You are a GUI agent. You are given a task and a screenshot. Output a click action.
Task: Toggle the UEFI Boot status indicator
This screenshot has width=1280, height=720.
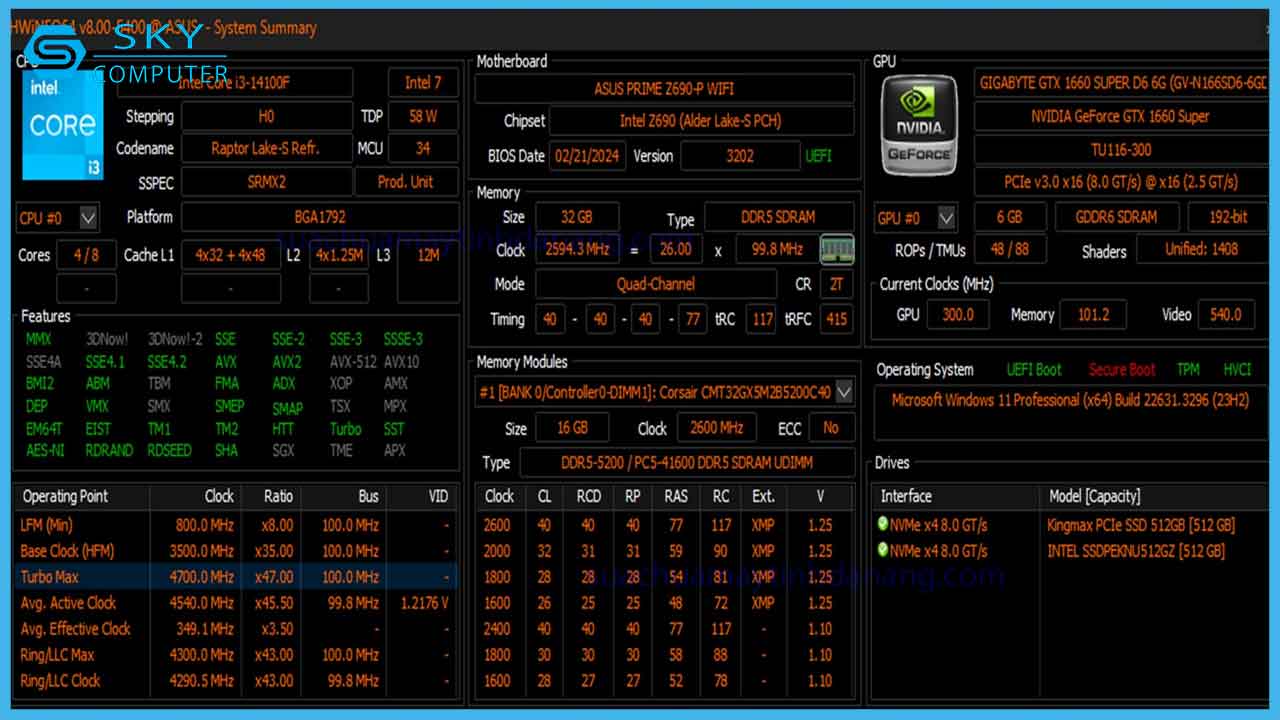click(x=1034, y=369)
